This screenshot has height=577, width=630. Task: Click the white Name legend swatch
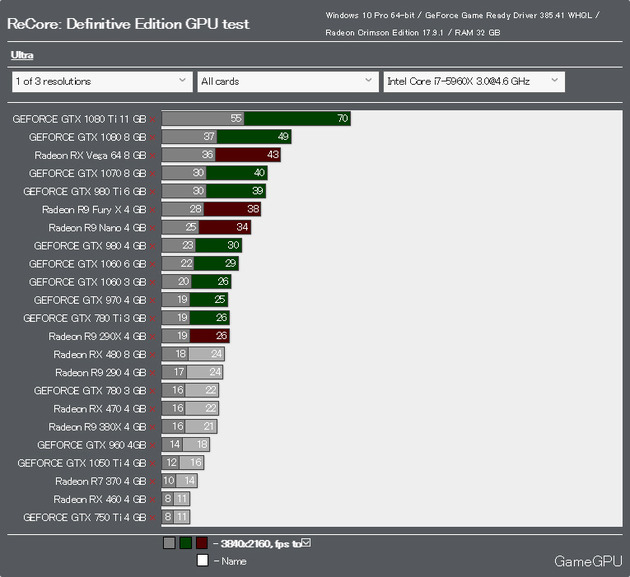[202, 561]
